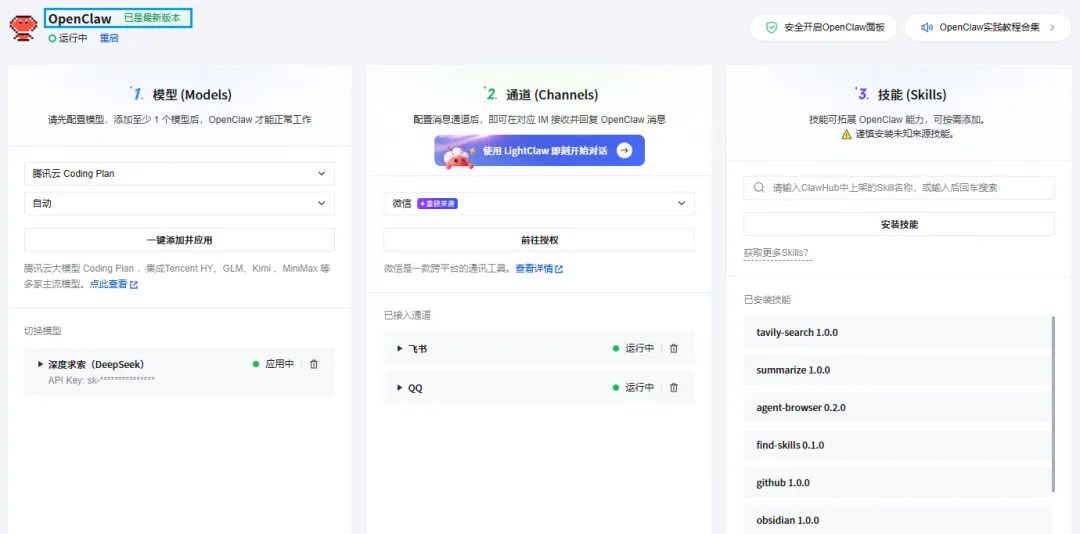Delete the 飞书 channel with the trash icon
Viewport: 1080px width, 534px height.
pos(674,349)
